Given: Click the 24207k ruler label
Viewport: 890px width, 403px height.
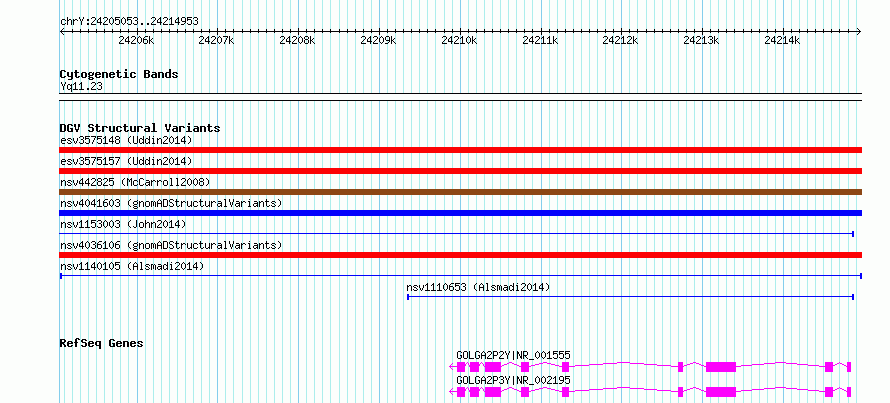Looking at the screenshot, I should tap(216, 40).
